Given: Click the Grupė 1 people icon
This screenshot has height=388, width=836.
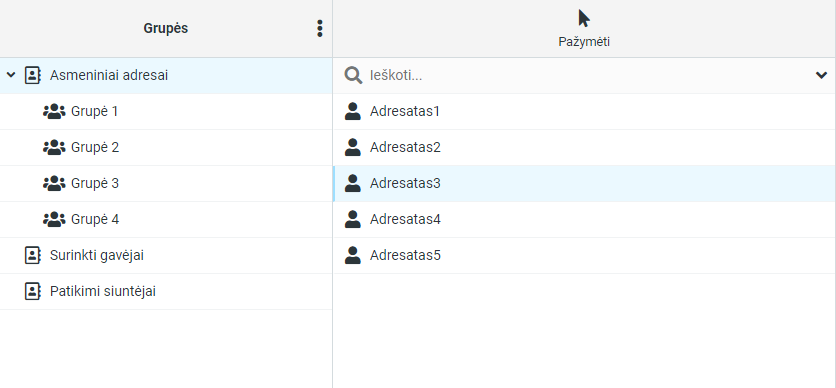Looking at the screenshot, I should pyautogui.click(x=54, y=111).
